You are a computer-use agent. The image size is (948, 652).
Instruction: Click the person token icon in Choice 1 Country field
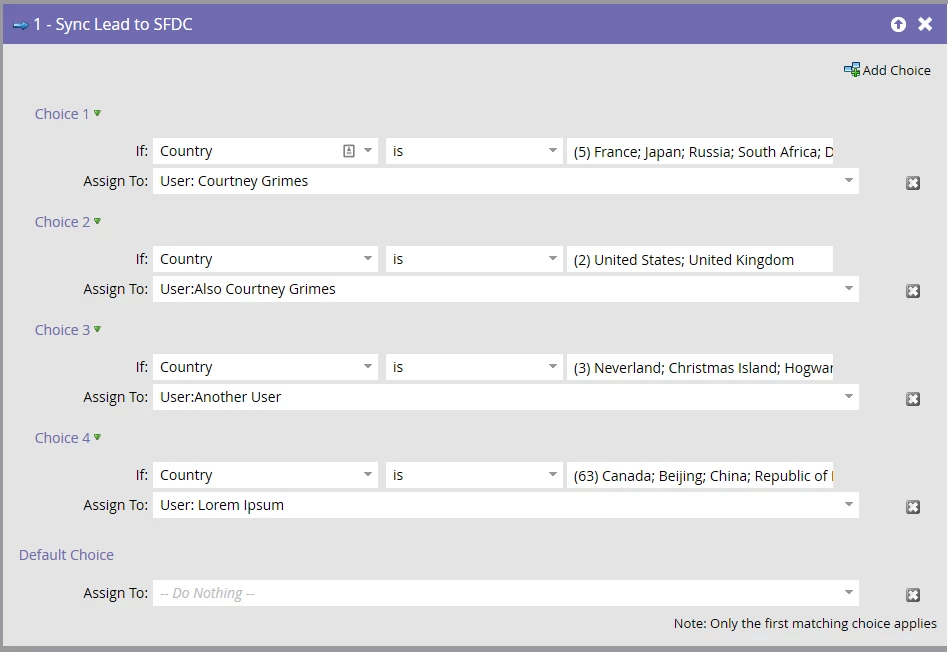click(349, 151)
